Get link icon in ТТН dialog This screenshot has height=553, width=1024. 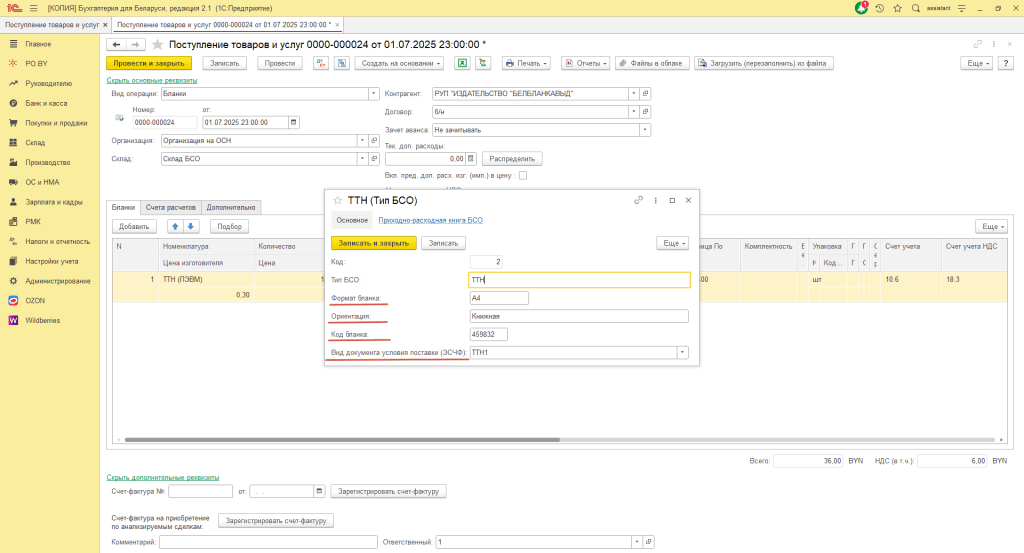pyautogui.click(x=639, y=200)
